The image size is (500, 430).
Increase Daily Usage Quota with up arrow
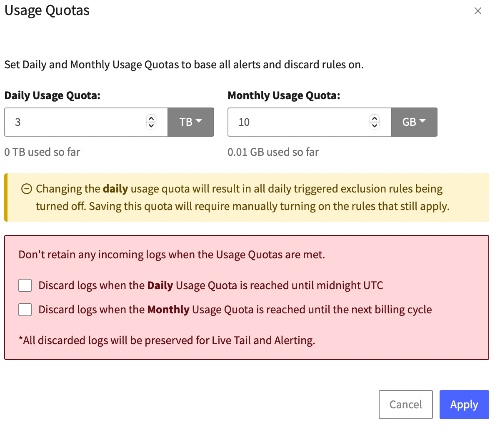coord(151,118)
